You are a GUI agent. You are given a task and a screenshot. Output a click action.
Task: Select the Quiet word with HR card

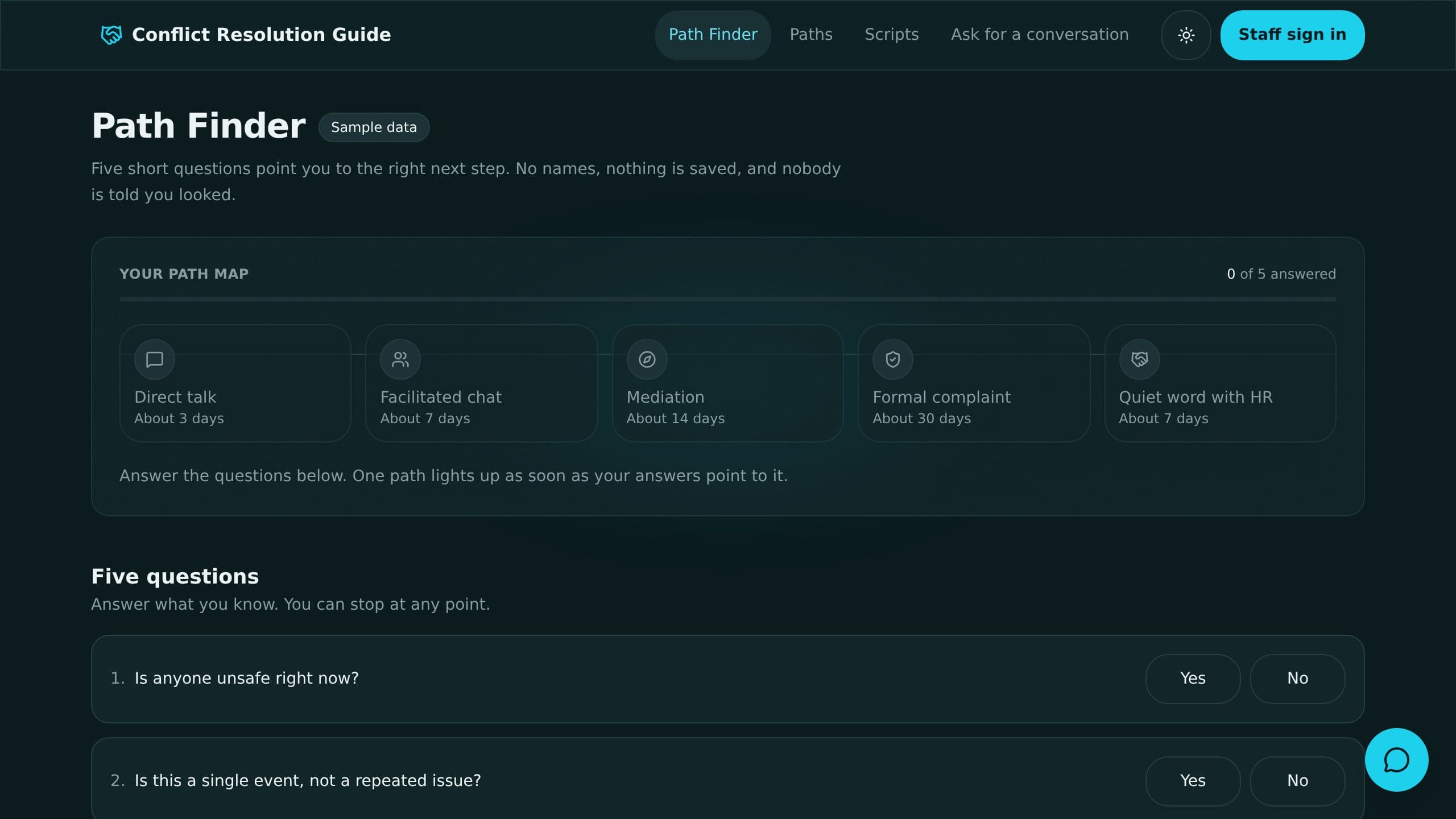coord(1220,383)
